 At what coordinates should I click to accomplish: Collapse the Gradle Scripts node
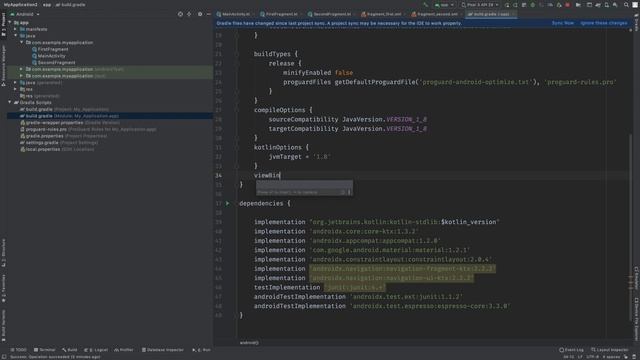10,102
